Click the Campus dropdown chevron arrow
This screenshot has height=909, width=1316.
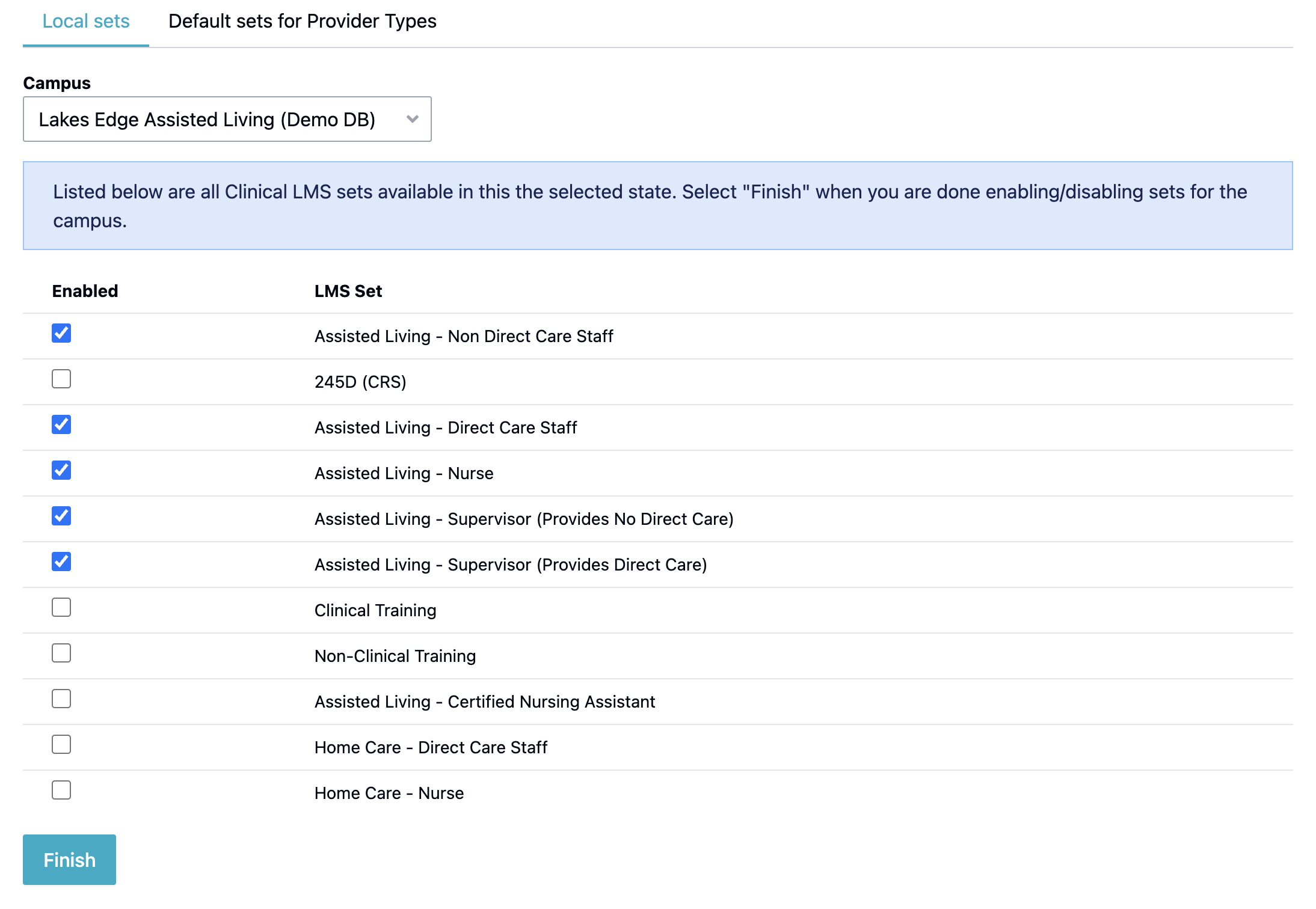click(x=412, y=119)
